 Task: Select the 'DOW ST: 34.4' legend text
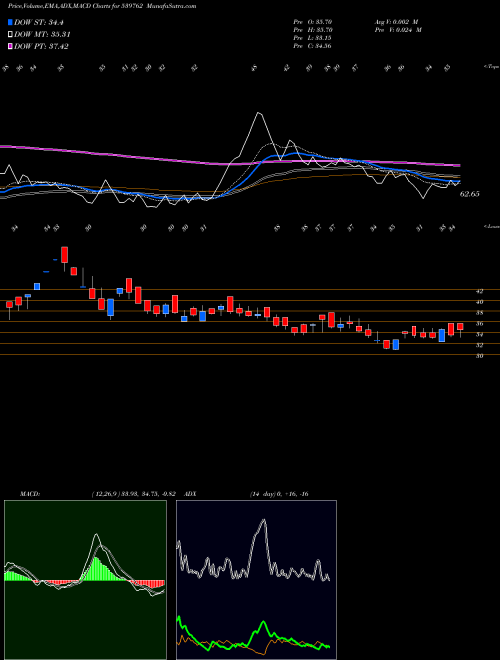pyautogui.click(x=39, y=22)
